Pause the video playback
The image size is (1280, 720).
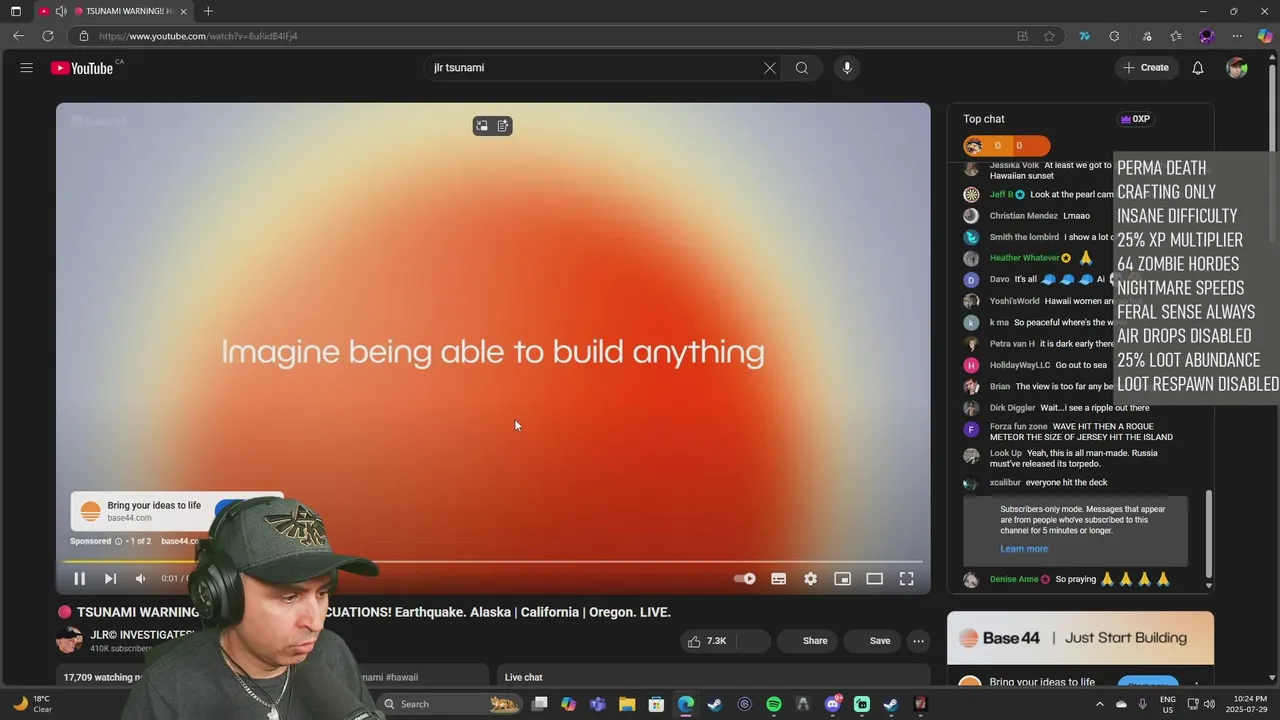tap(79, 578)
